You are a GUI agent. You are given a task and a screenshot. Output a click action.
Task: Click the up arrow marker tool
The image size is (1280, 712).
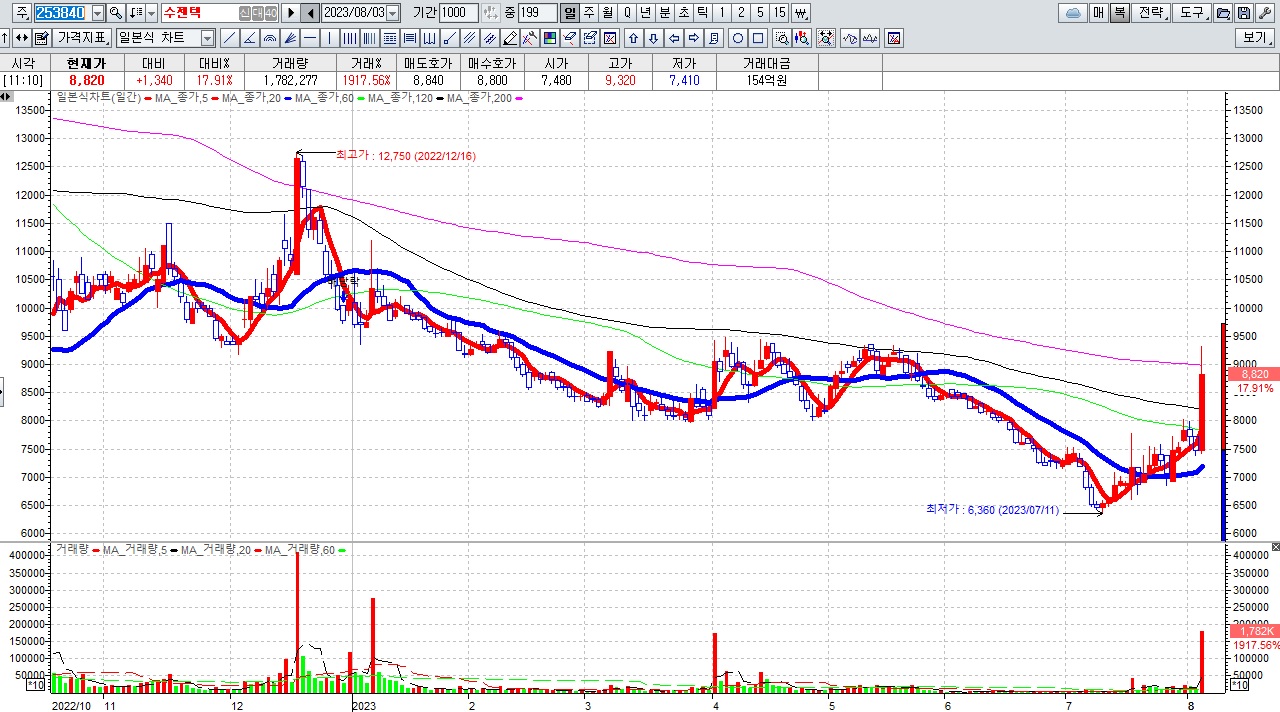coord(633,38)
